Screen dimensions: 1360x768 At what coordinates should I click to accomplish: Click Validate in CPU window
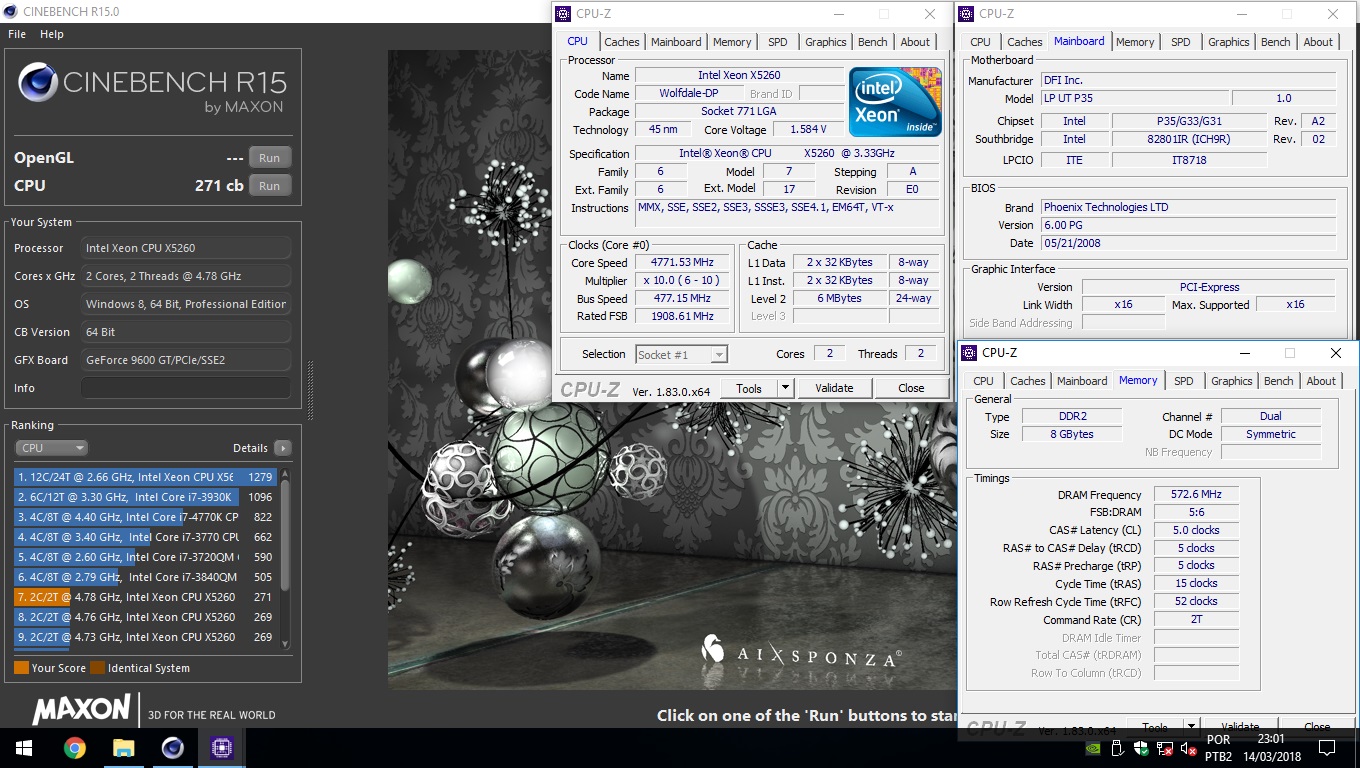click(834, 388)
